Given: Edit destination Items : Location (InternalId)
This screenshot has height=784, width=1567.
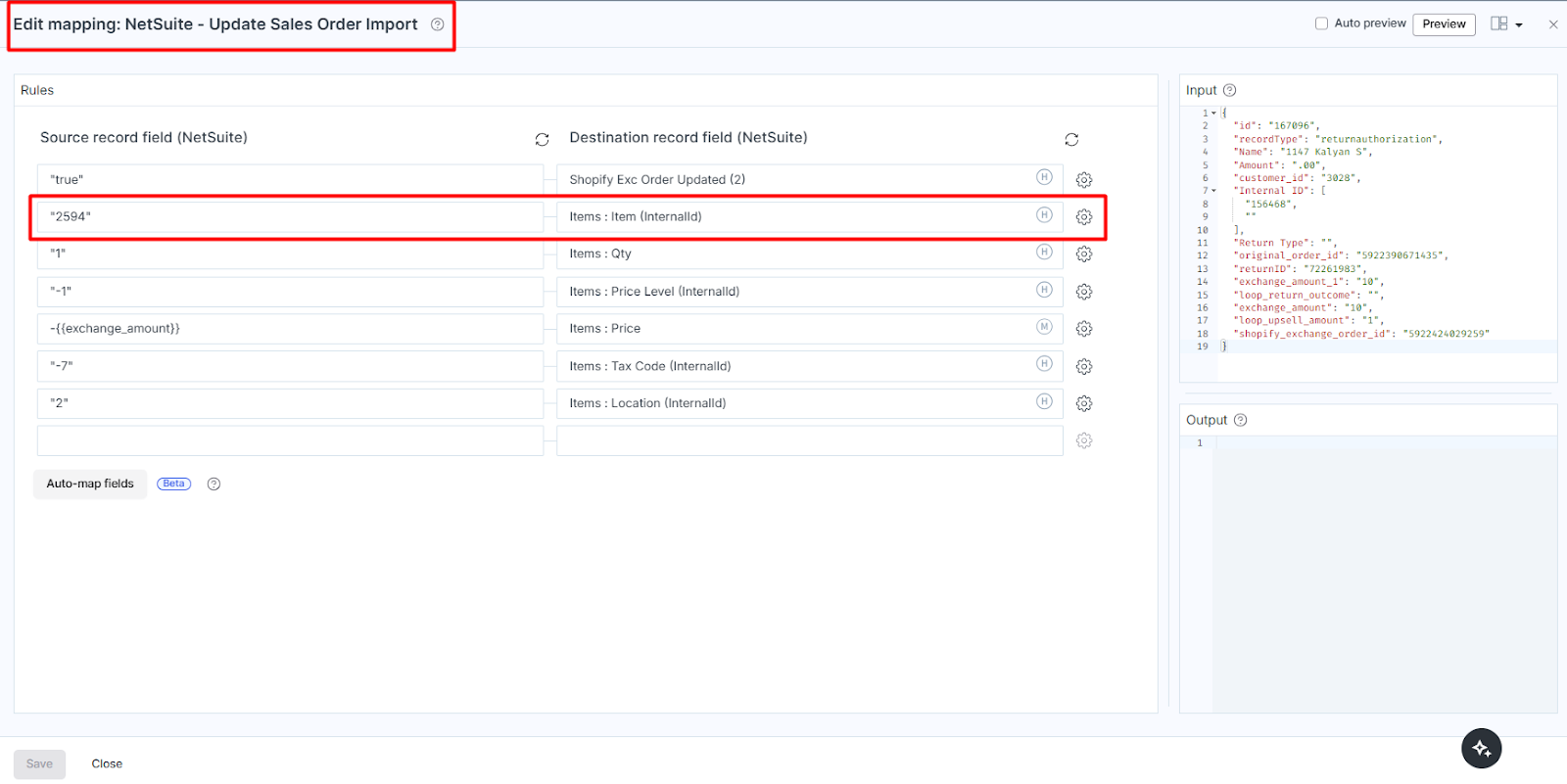Looking at the screenshot, I should click(809, 403).
